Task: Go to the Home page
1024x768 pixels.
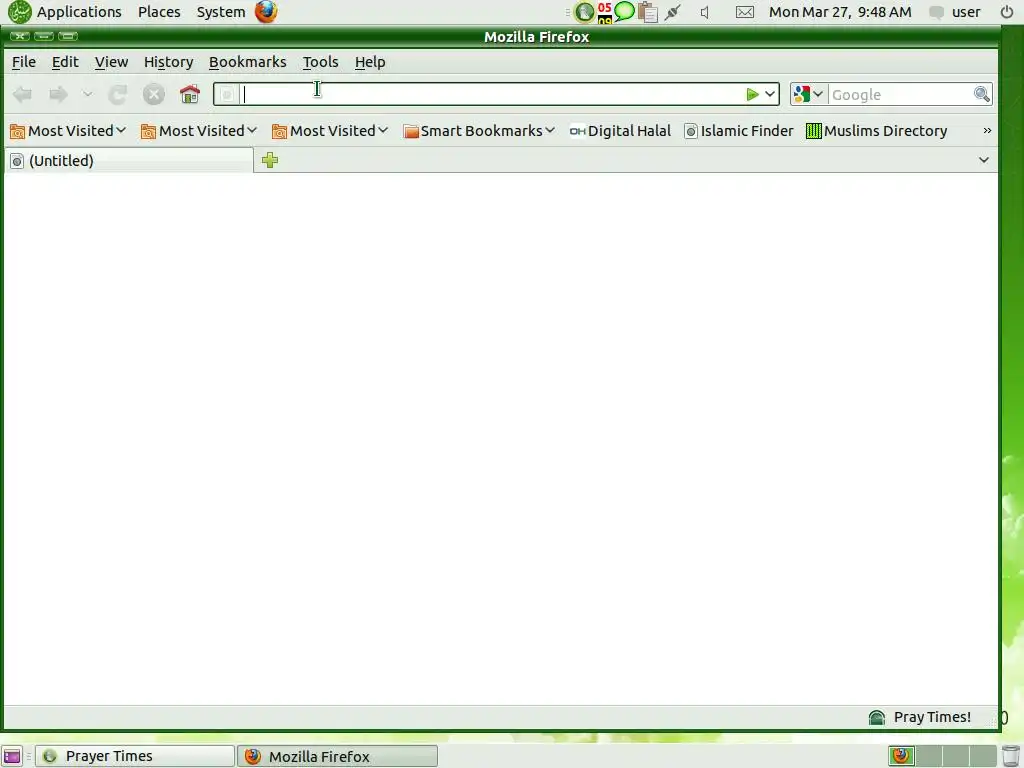Action: click(189, 95)
